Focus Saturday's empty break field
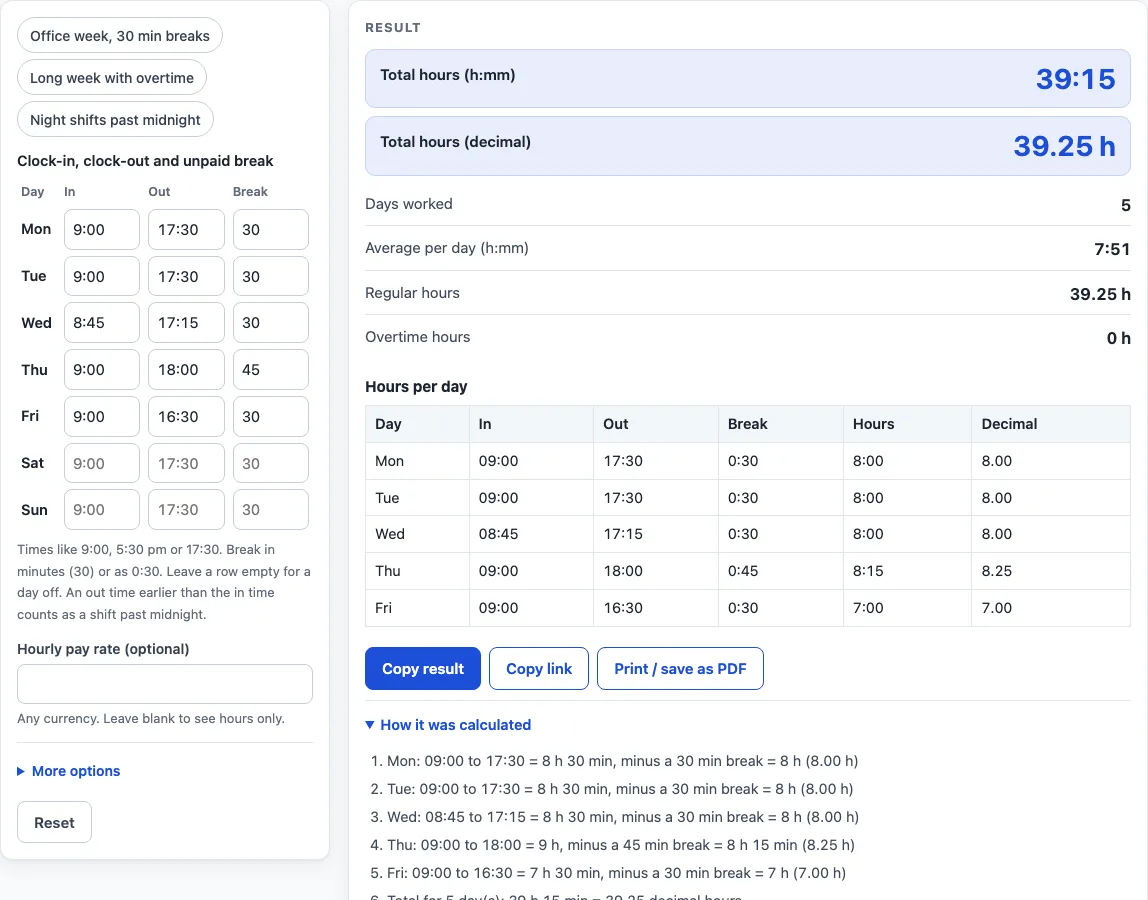This screenshot has width=1148, height=900. click(x=271, y=463)
